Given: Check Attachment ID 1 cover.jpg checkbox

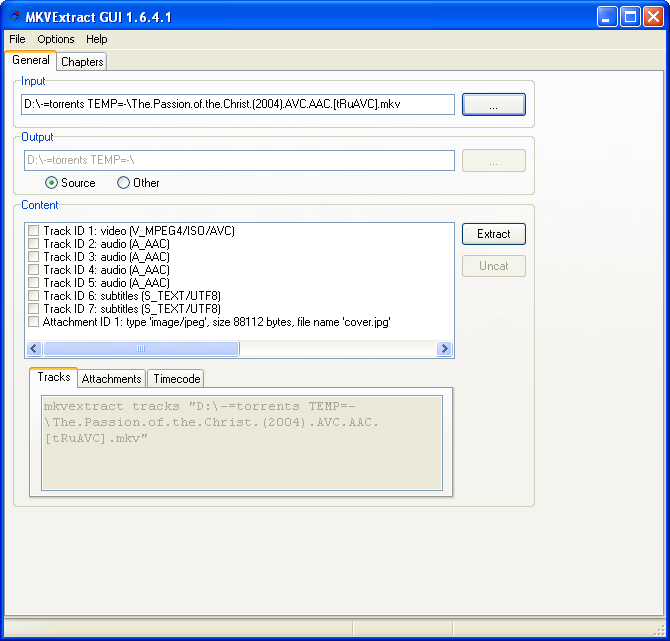Looking at the screenshot, I should point(34,322).
